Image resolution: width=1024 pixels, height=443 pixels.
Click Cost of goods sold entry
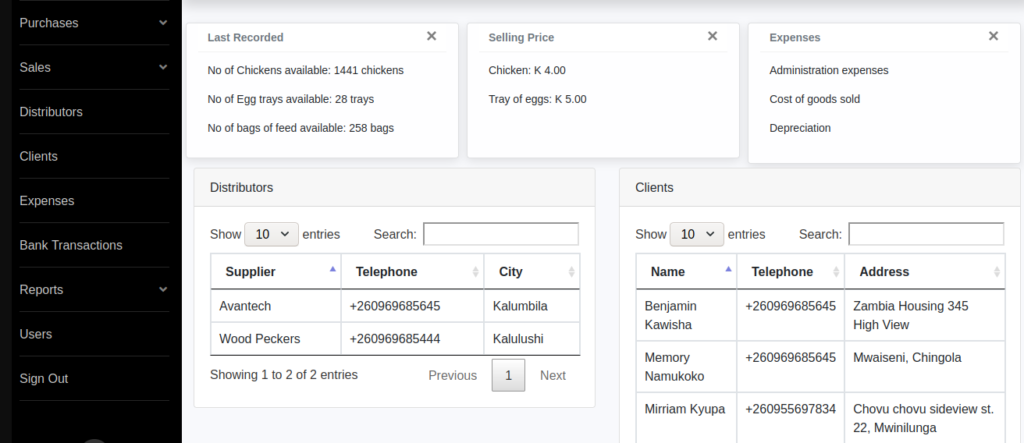pos(814,99)
